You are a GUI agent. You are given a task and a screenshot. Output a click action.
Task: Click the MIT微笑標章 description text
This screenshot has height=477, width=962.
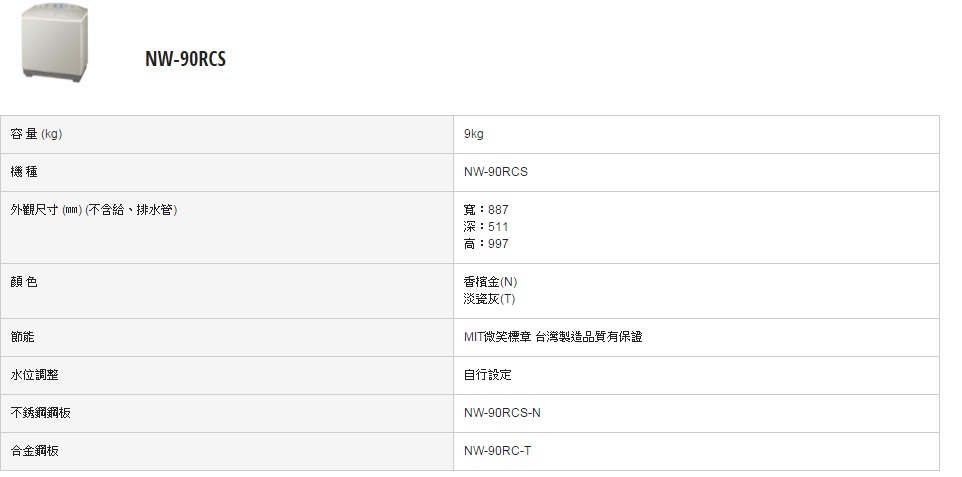click(553, 337)
